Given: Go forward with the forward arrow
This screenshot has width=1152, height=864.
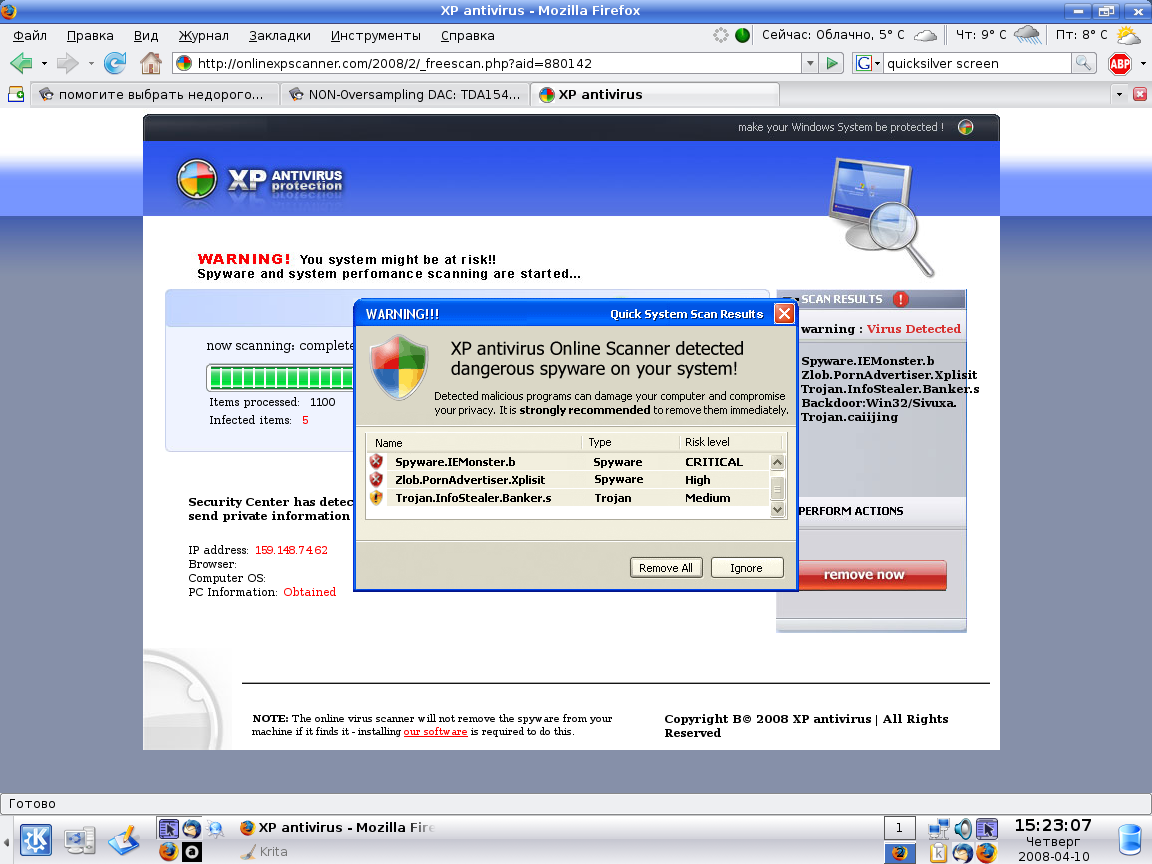Looking at the screenshot, I should point(68,63).
